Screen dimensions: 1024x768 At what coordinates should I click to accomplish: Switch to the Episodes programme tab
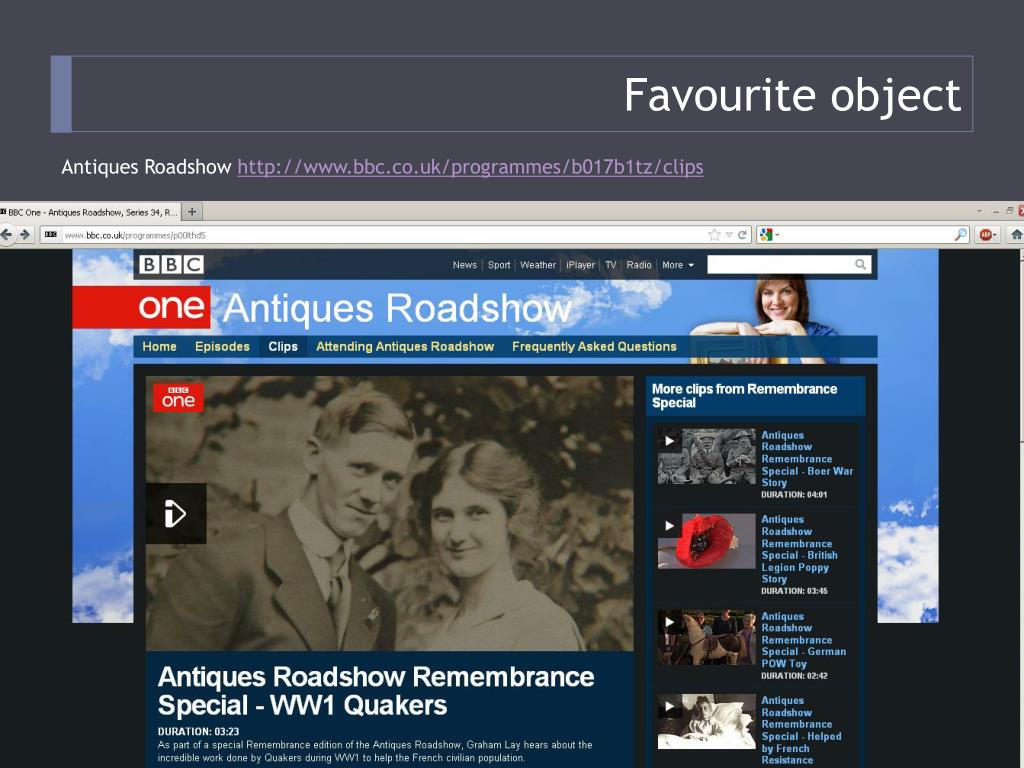pyautogui.click(x=222, y=347)
